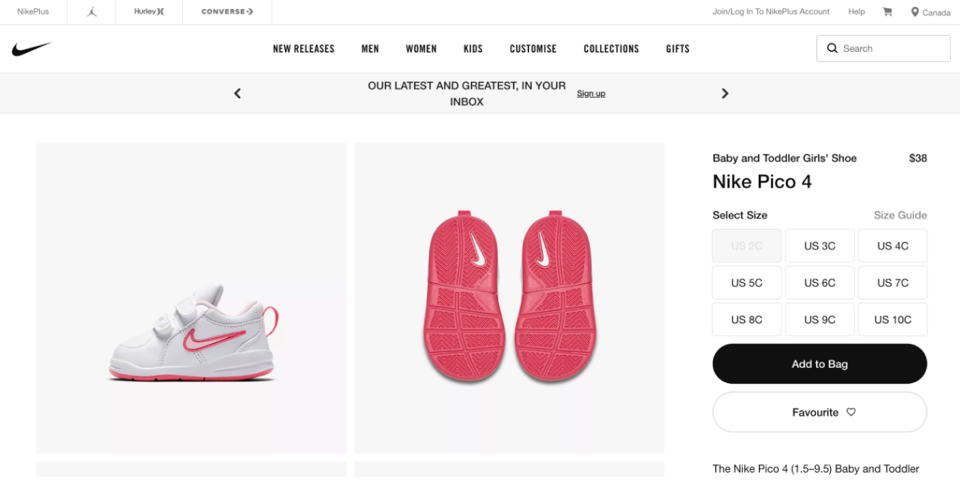978x480 pixels.
Task: Select size US 10C
Action: (x=893, y=320)
